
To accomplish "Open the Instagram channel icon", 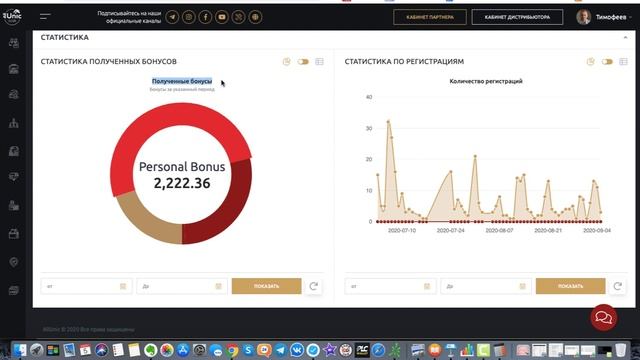I will [189, 17].
